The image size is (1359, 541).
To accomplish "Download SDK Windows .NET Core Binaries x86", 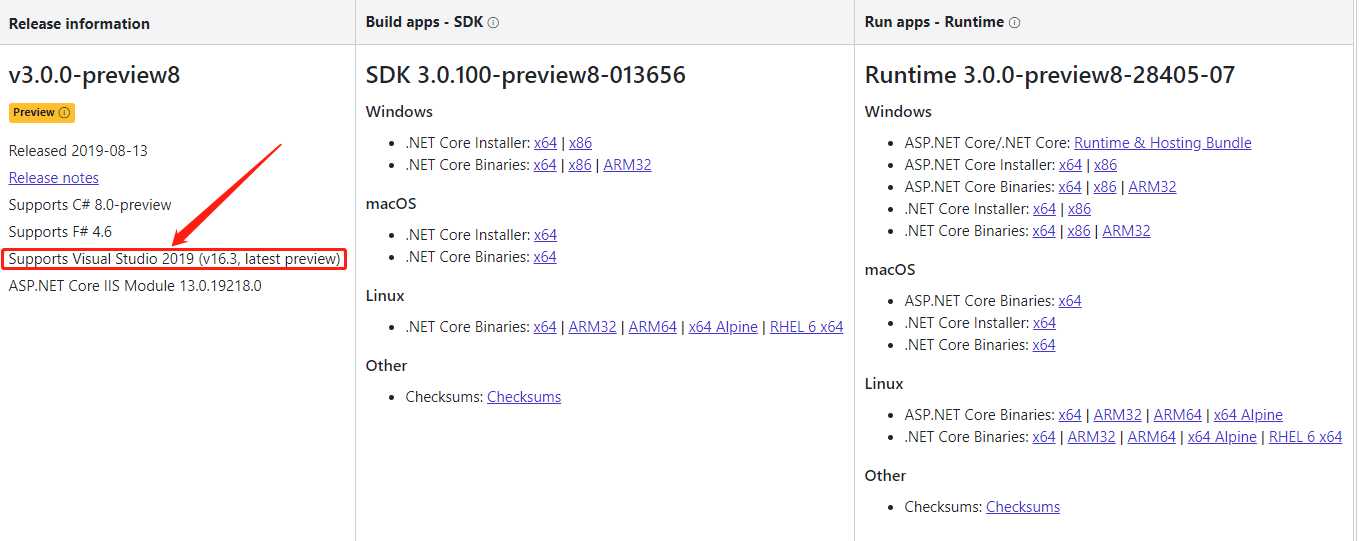I will coord(580,165).
